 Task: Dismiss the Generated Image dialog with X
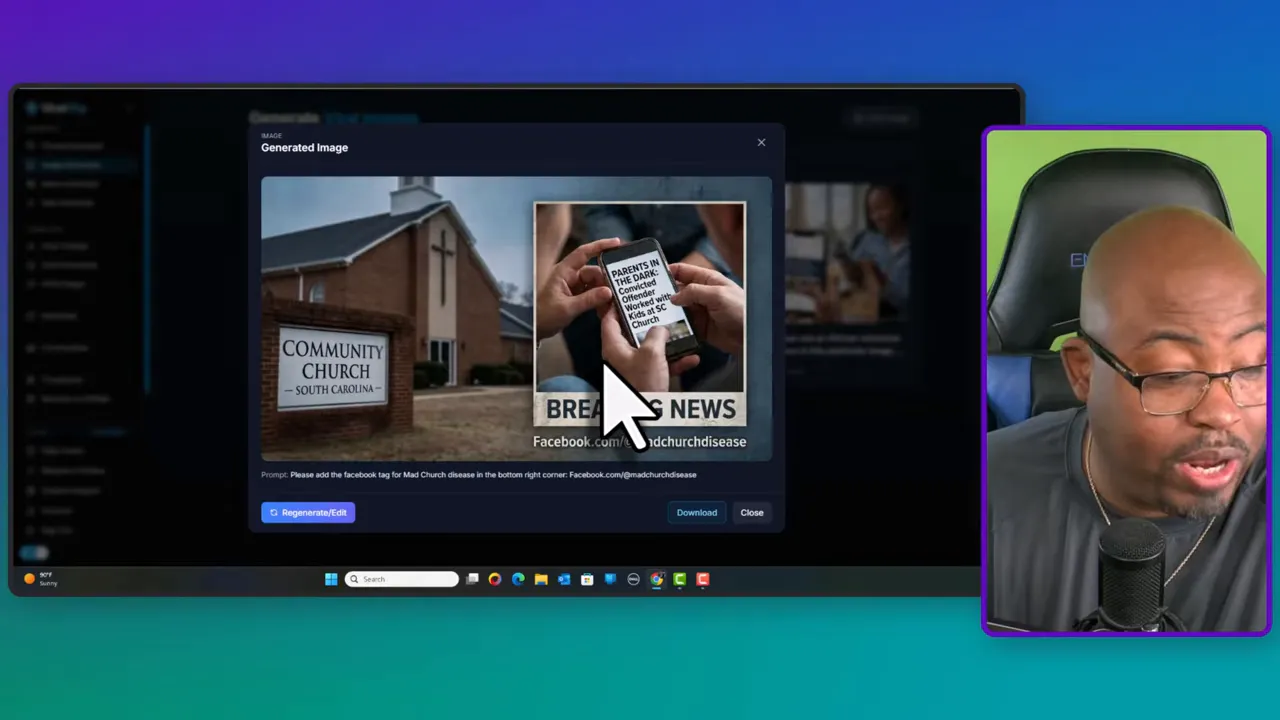point(761,142)
